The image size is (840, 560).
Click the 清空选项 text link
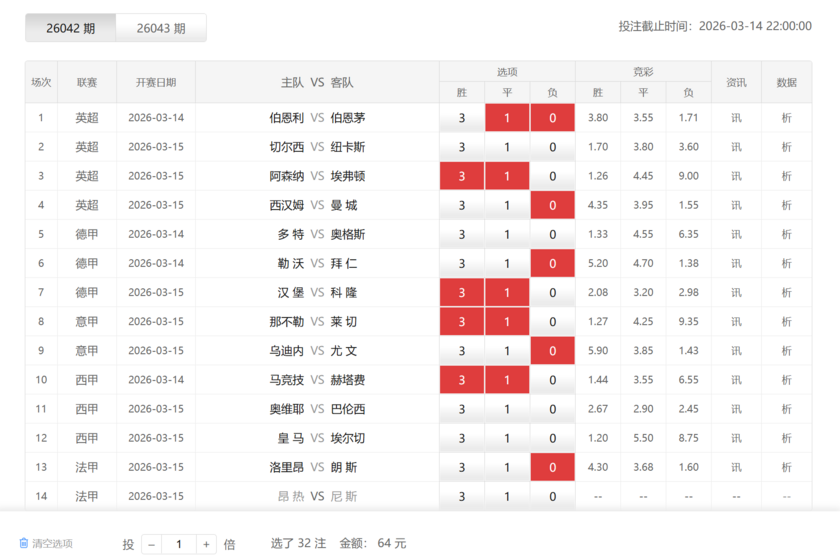pyautogui.click(x=52, y=543)
